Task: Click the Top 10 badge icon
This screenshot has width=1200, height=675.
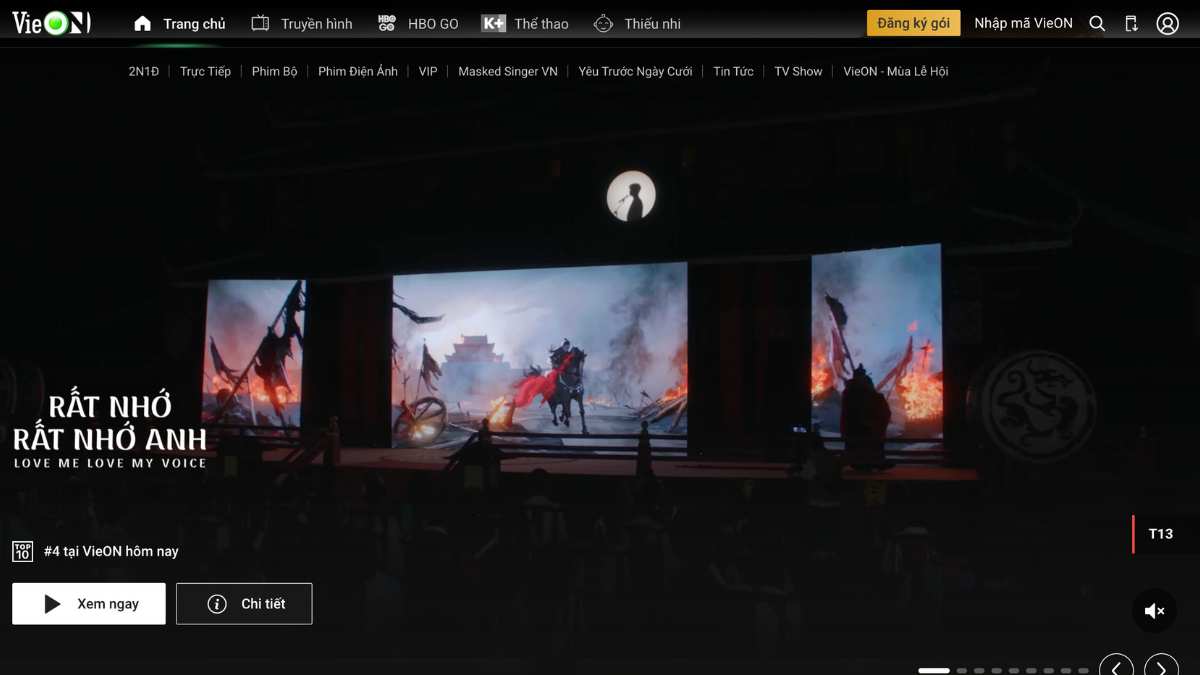Action: tap(22, 551)
